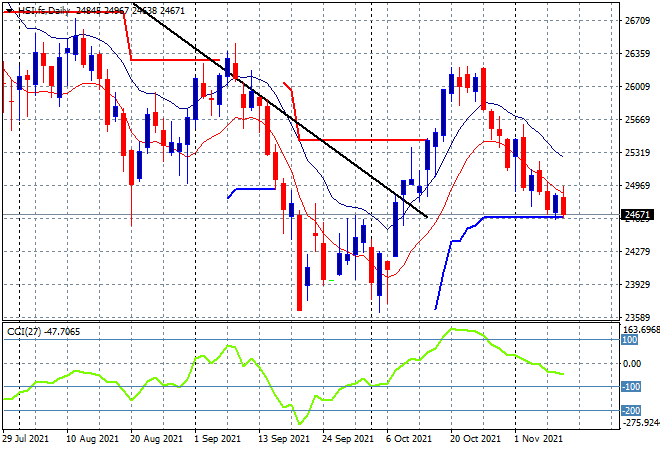This screenshot has height=450, width=660.
Task: Click the current price tag 24671
Action: (637, 215)
